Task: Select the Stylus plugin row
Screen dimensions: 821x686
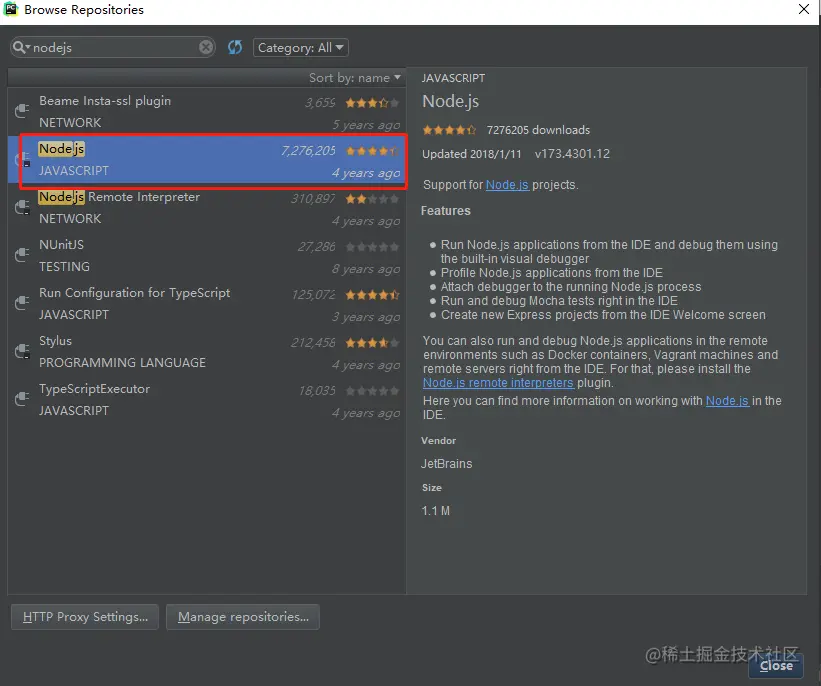Action: click(x=207, y=352)
